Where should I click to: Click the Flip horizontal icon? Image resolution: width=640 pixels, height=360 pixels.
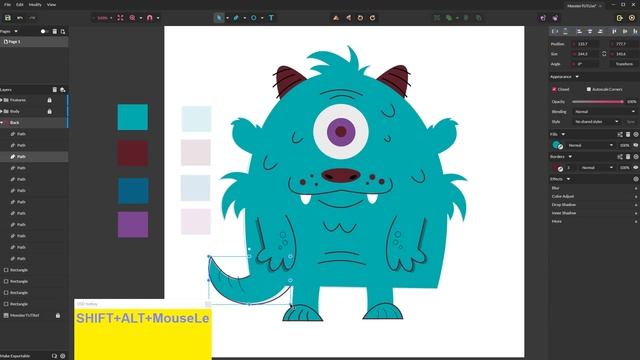[x=348, y=18]
